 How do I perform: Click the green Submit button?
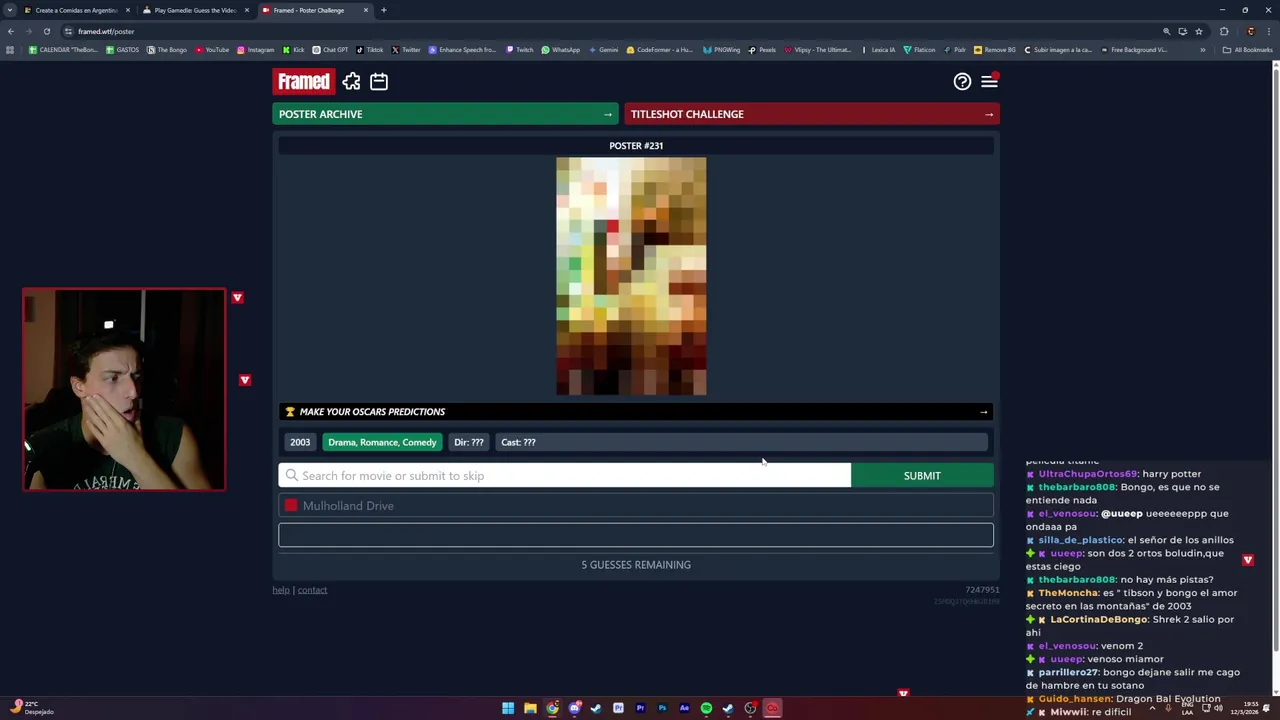(922, 476)
